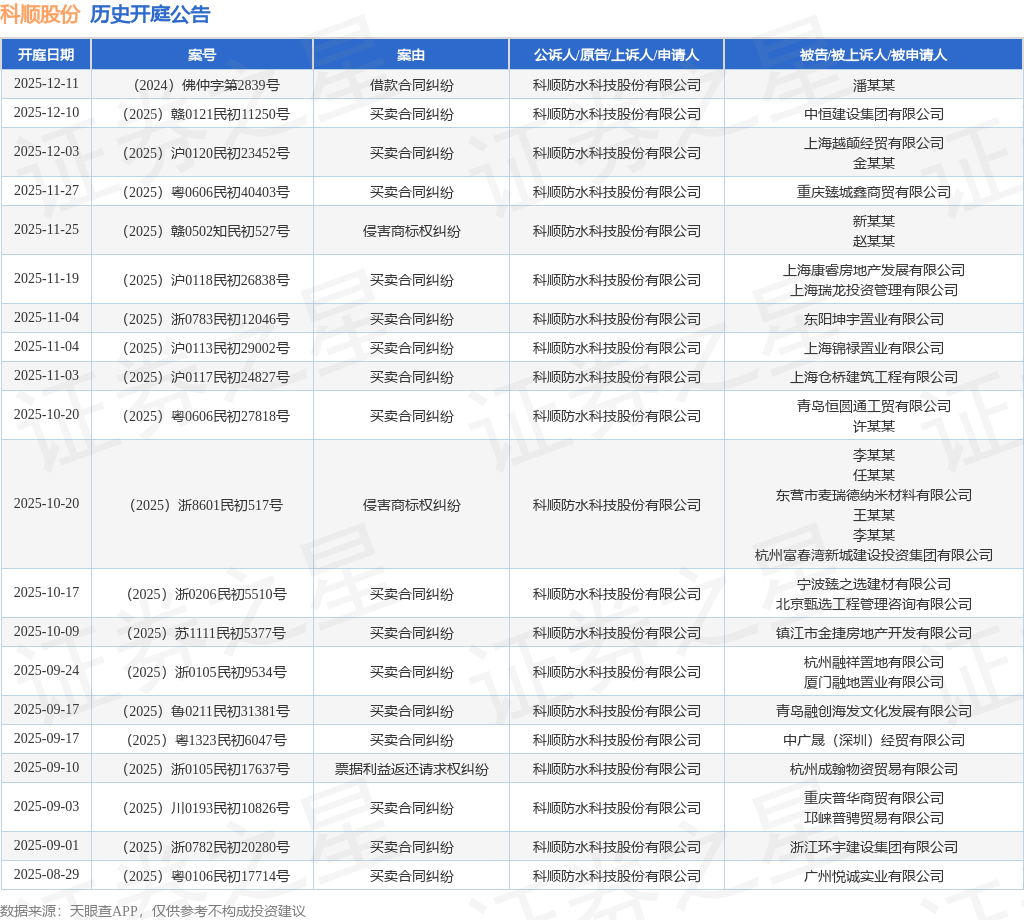Screen dimensions: 1024x920
Task: Click defendant 浙江环宇建设集团有限公司
Action: coord(874,848)
